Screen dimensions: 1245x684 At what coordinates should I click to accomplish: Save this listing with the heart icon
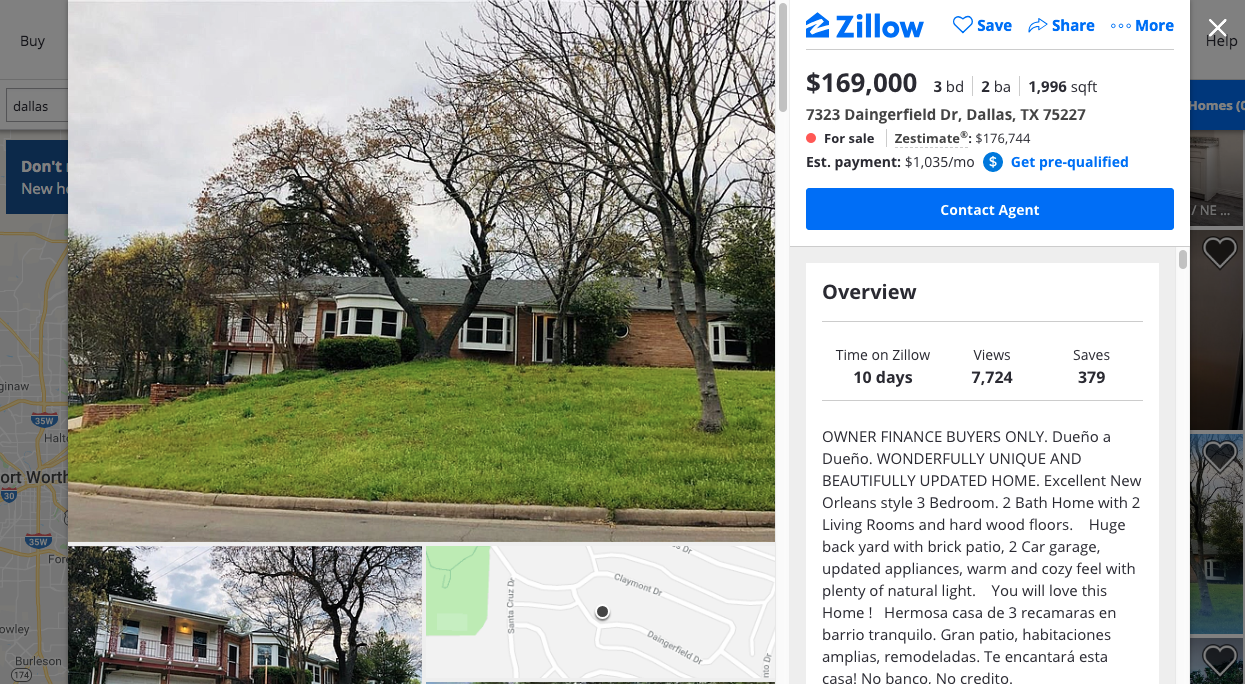coord(962,25)
